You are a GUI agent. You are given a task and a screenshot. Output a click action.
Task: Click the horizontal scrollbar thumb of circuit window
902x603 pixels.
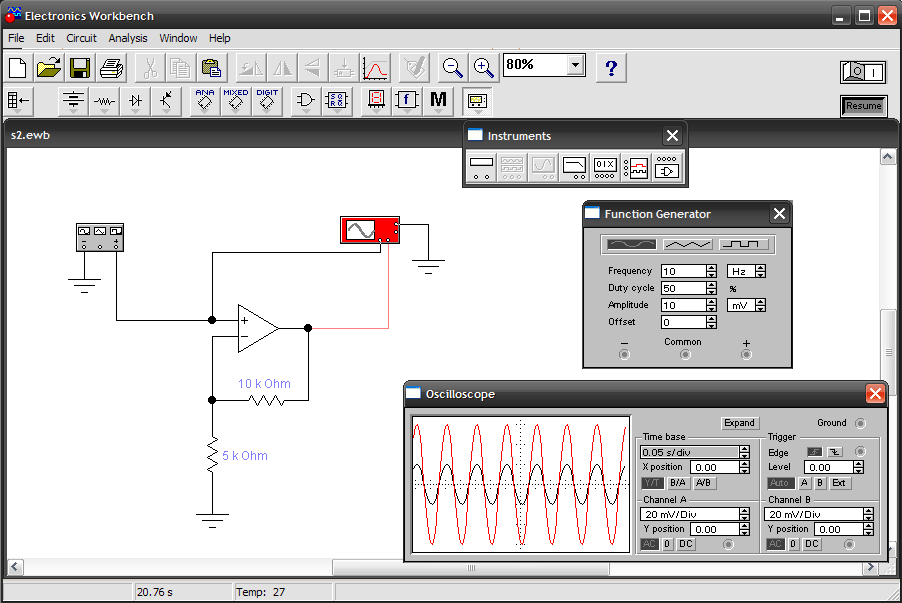coord(471,568)
